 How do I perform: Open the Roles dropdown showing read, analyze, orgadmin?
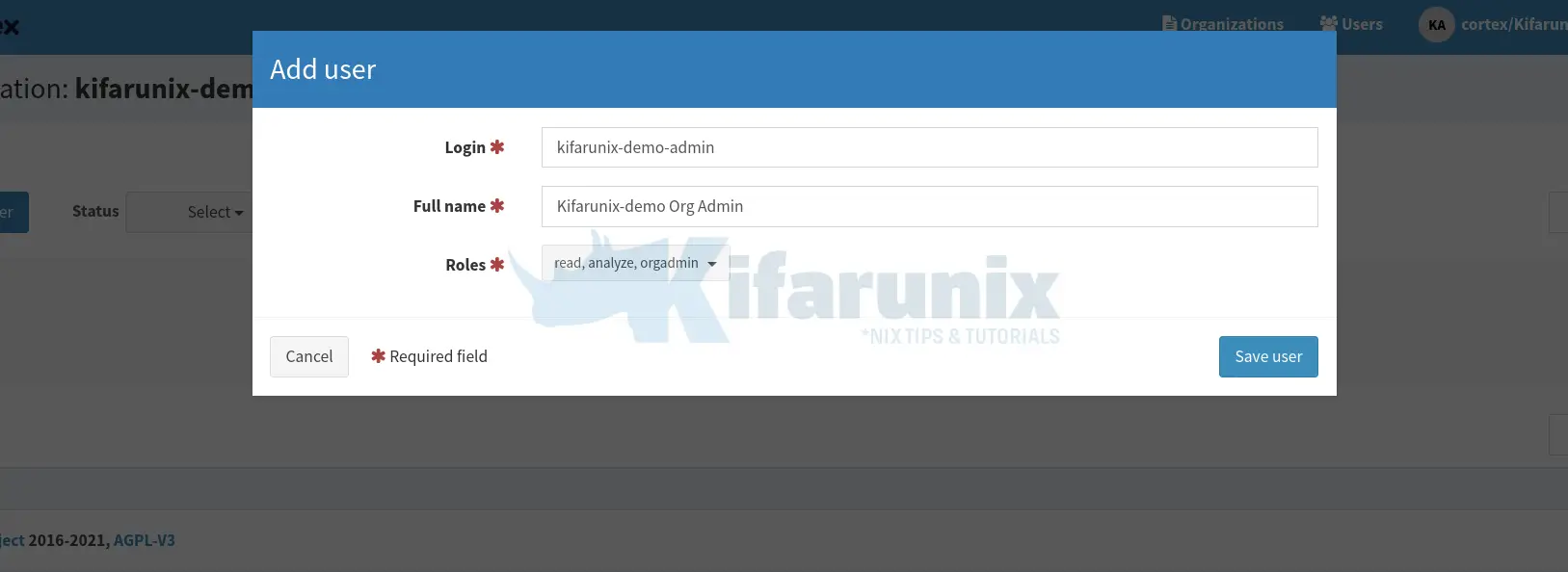[x=635, y=263]
